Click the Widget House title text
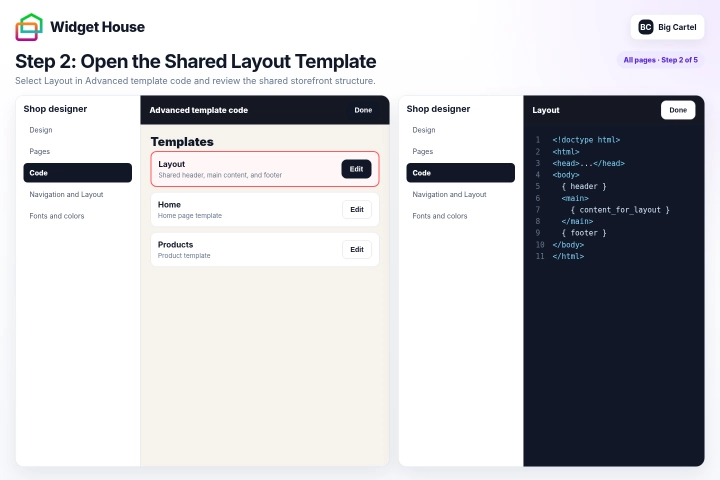The height and width of the screenshot is (480, 720). pyautogui.click(x=97, y=27)
